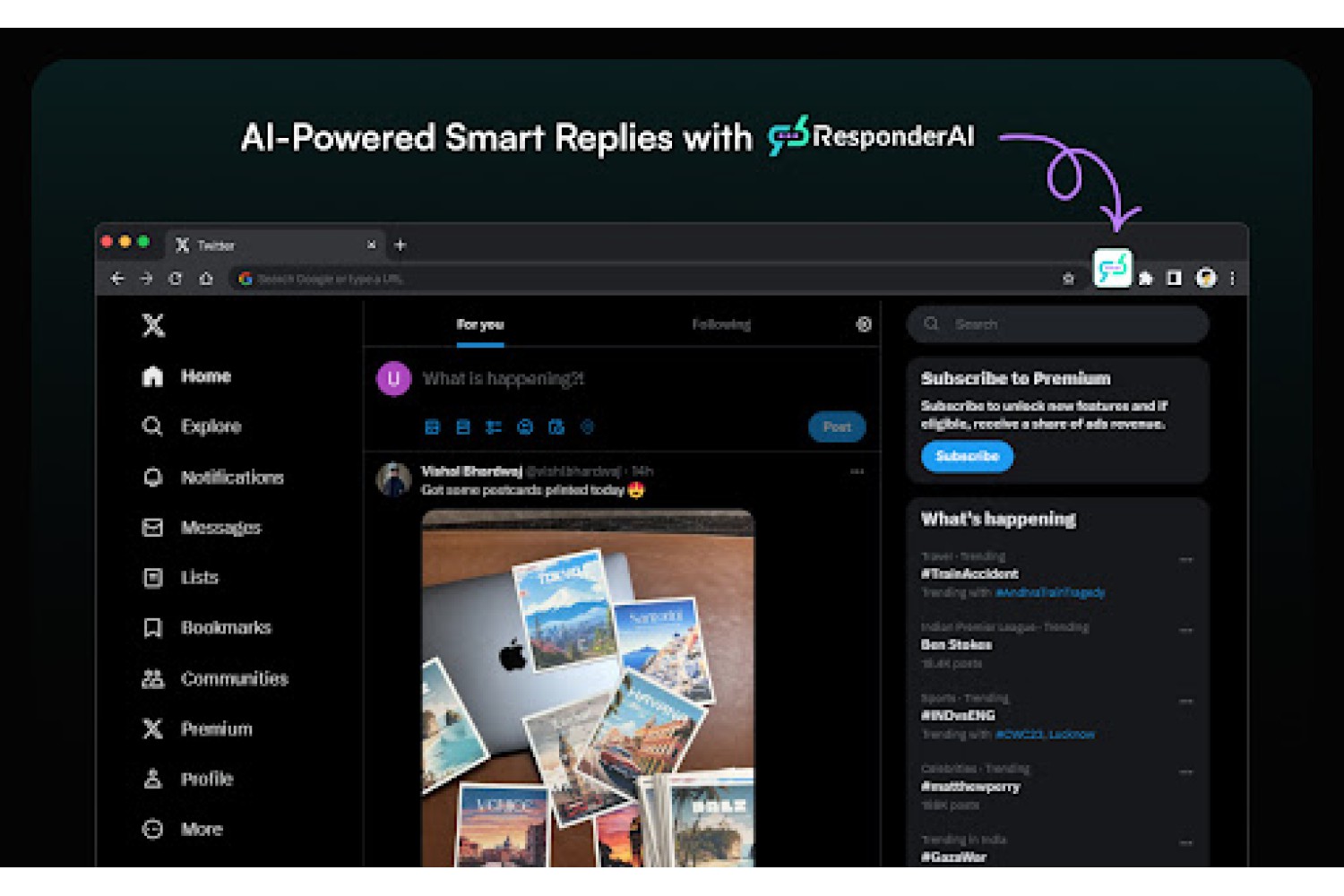
Task: Open the #GazaWar trend
Action: pyautogui.click(x=953, y=857)
